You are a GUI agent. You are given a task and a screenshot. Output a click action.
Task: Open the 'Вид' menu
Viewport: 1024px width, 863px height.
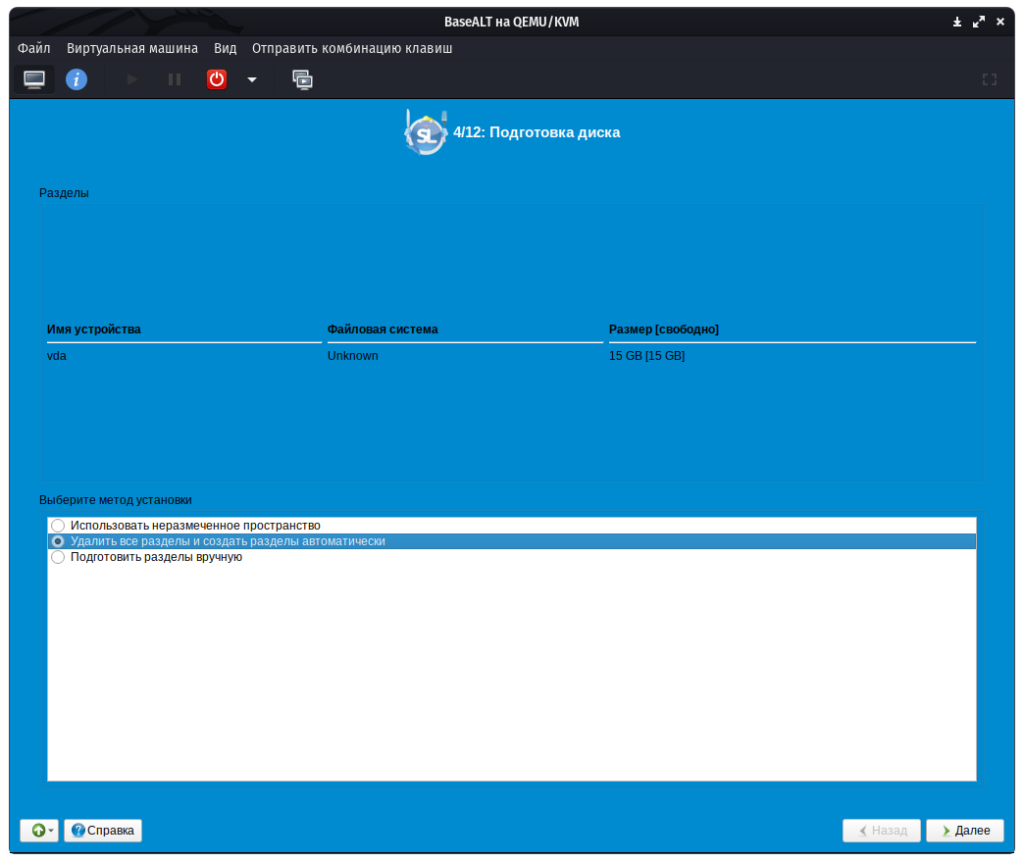(x=225, y=48)
